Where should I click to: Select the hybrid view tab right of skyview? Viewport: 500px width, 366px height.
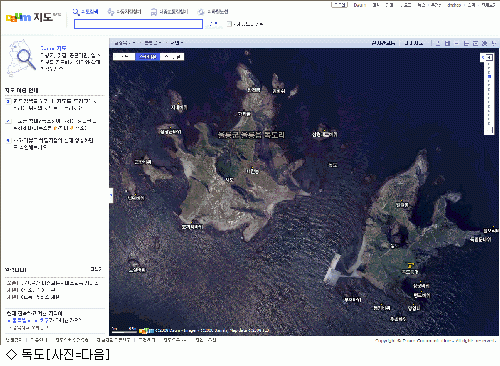pos(172,57)
